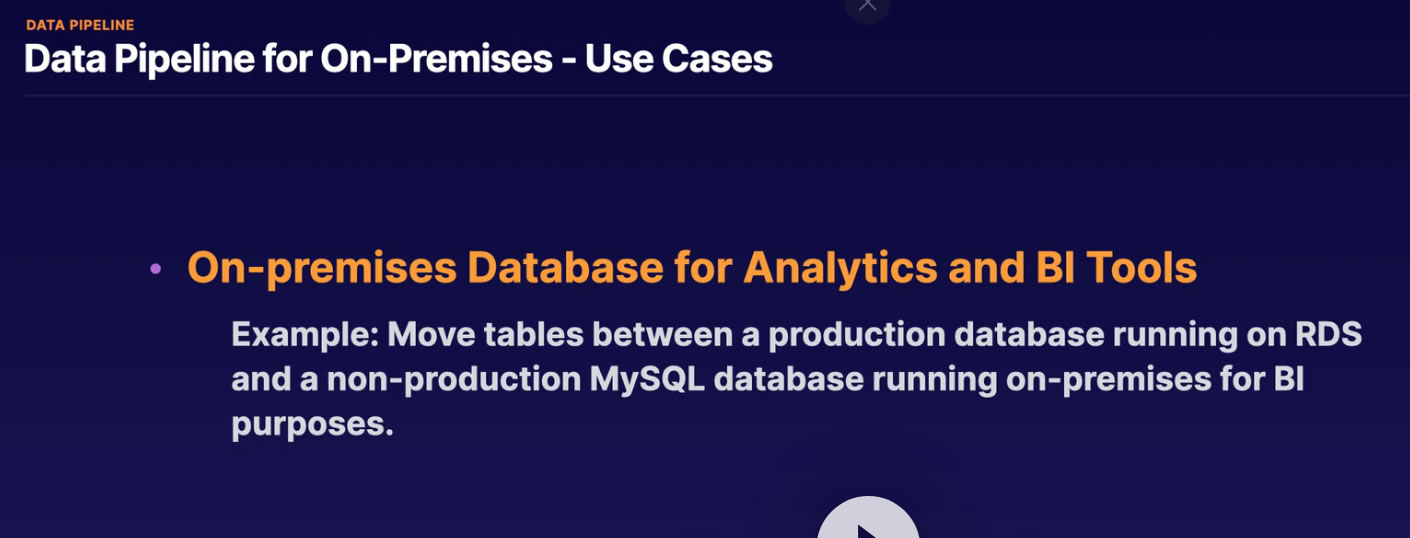
Task: Click 'On-Premises' in the white slide title
Action: (x=436, y=59)
